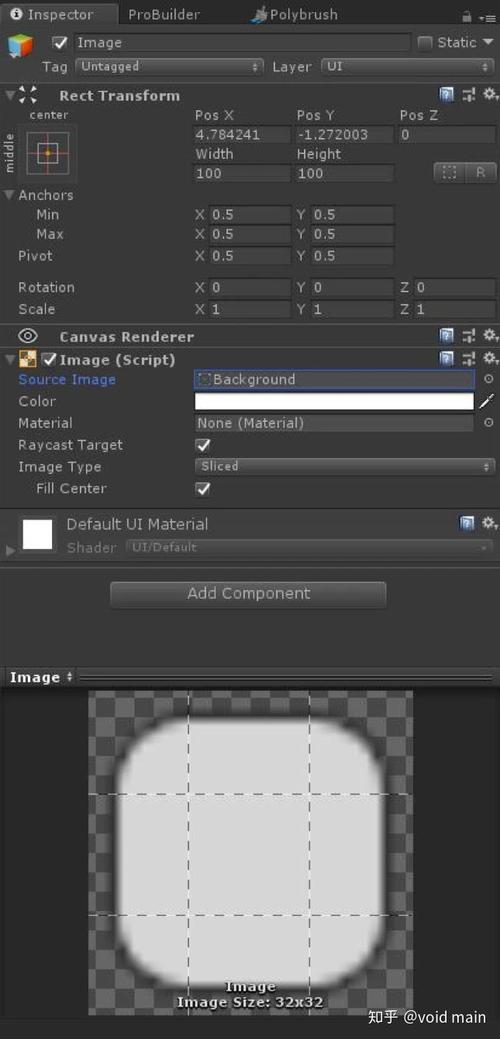Toggle the Image object active checkbox
This screenshot has height=1039, width=500.
60,43
